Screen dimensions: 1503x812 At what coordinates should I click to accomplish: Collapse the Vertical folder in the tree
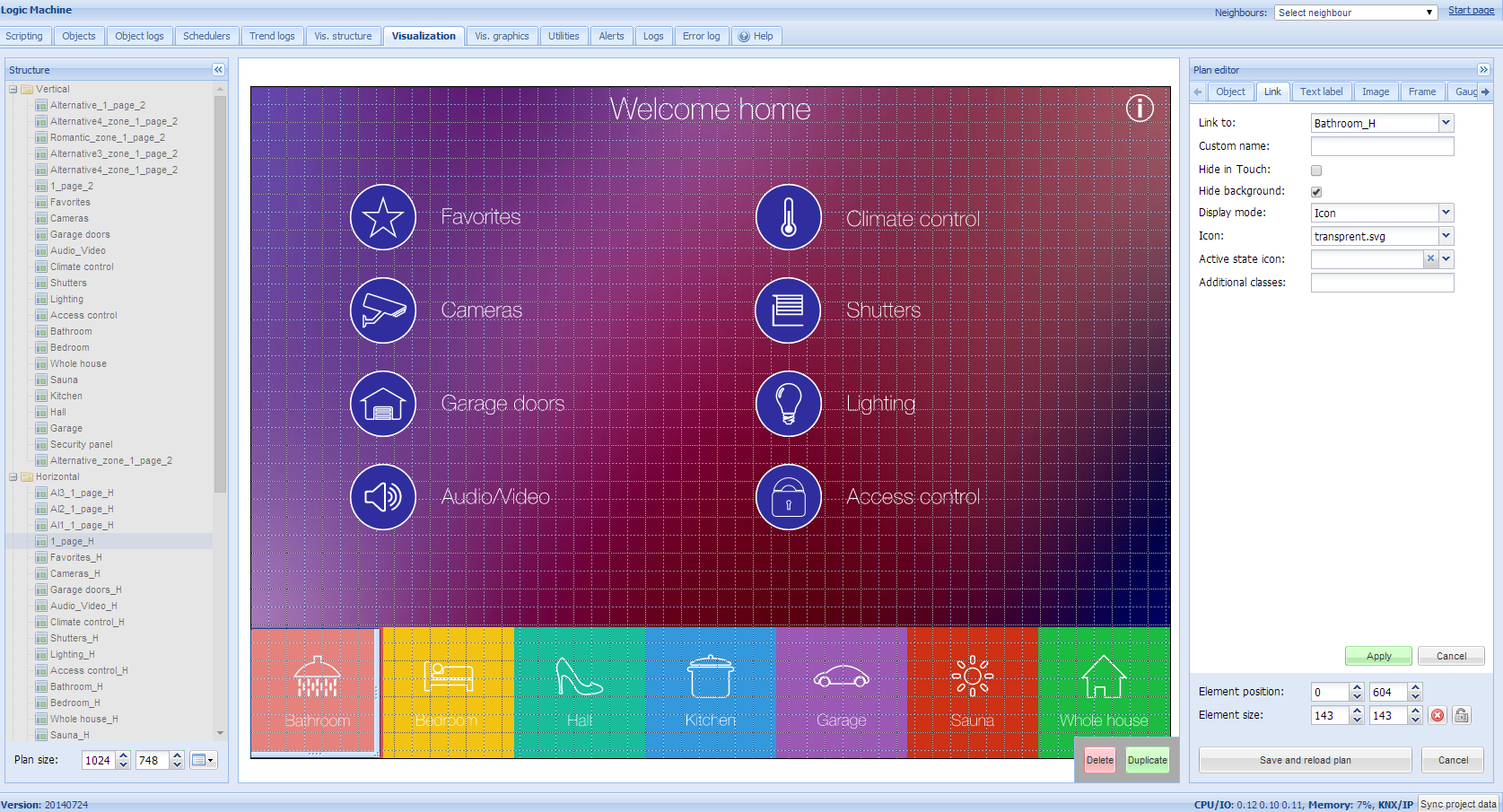[x=13, y=90]
